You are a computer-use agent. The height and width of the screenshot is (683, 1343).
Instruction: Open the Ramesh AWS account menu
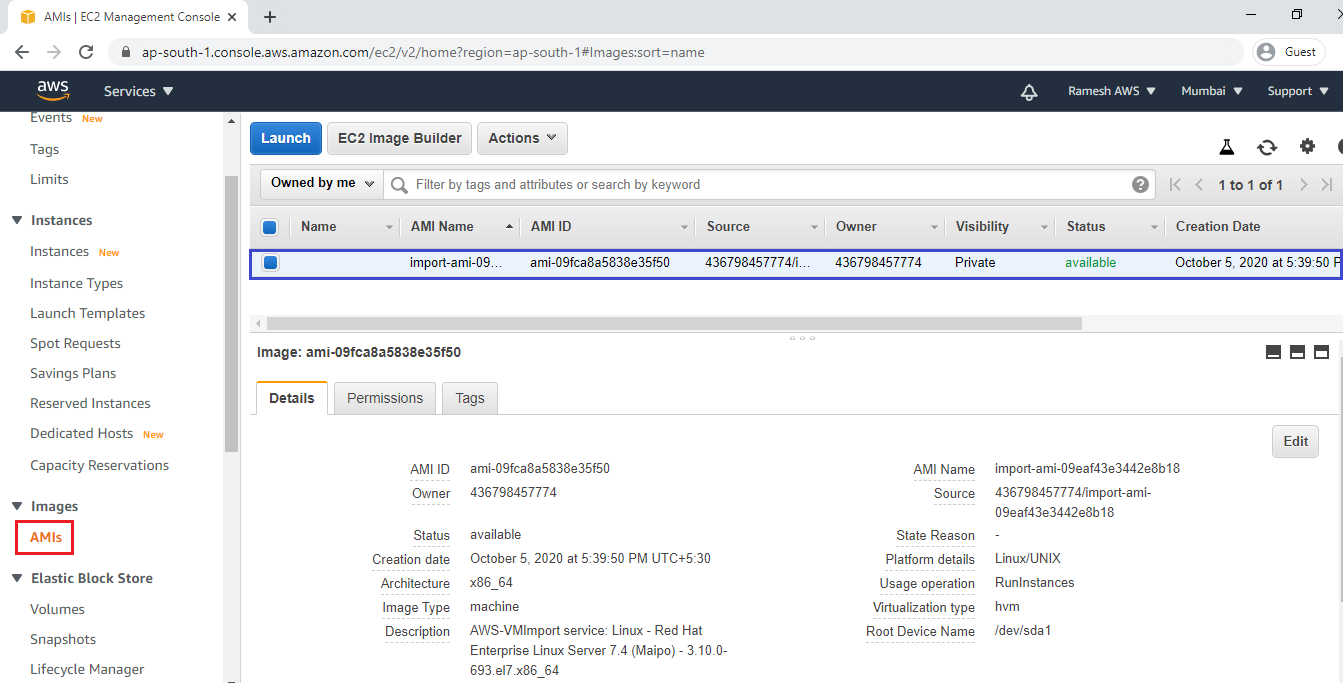pos(1112,91)
